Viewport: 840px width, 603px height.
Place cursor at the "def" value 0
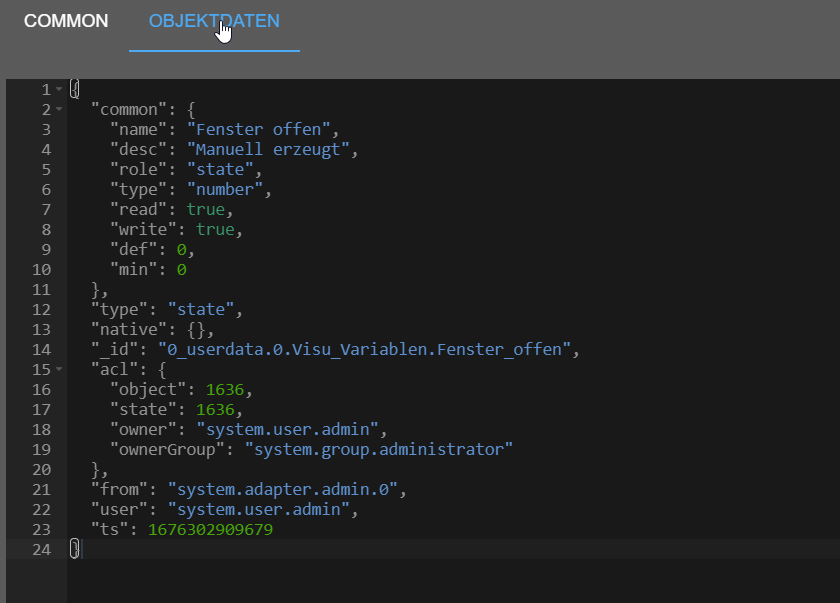[181, 249]
